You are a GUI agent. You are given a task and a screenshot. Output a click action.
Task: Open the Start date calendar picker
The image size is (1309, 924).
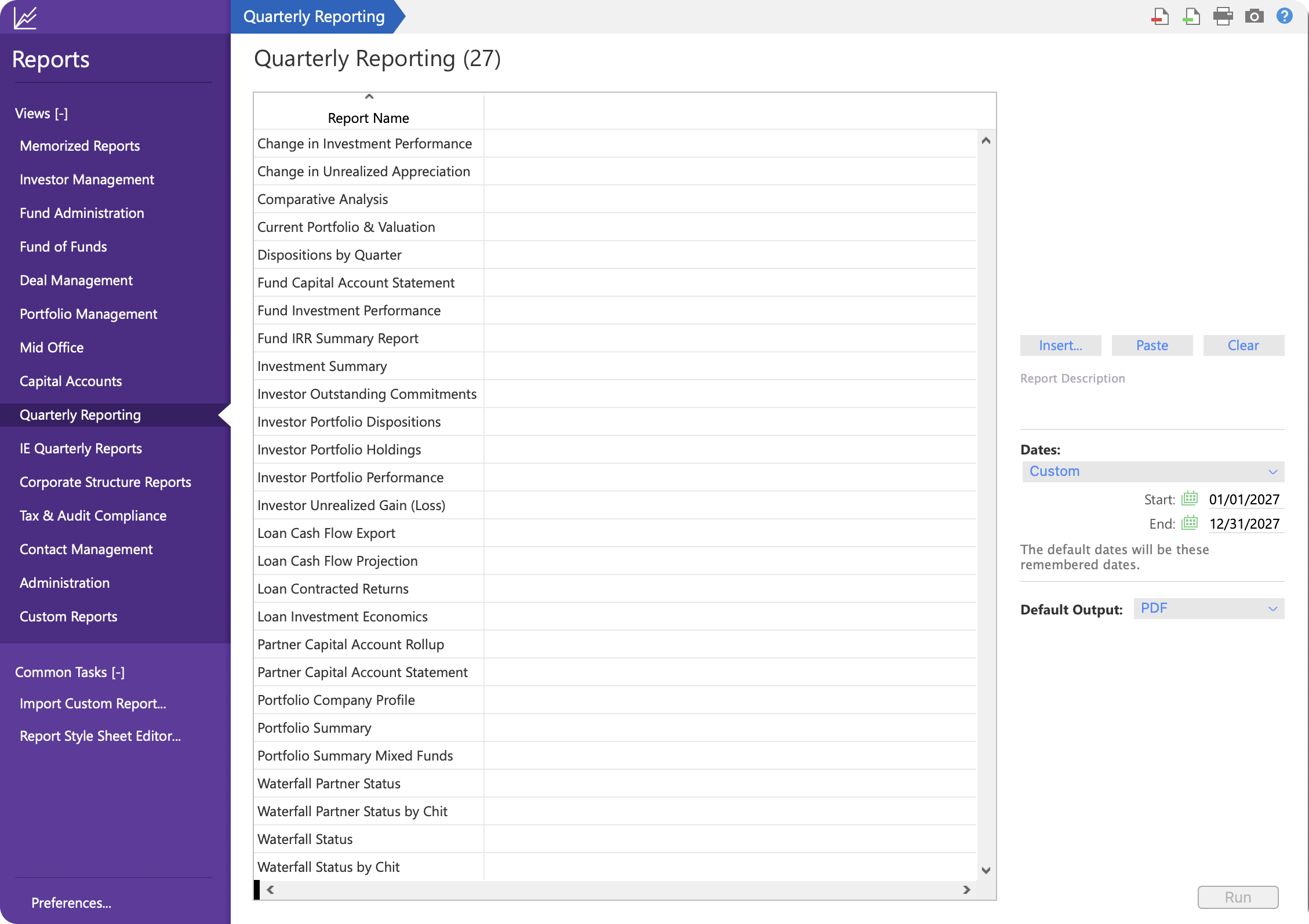tap(1190, 499)
